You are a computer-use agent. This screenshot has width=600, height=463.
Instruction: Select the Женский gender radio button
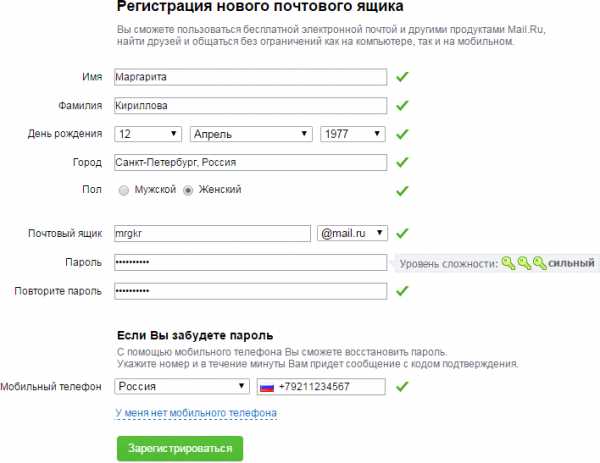[188, 190]
